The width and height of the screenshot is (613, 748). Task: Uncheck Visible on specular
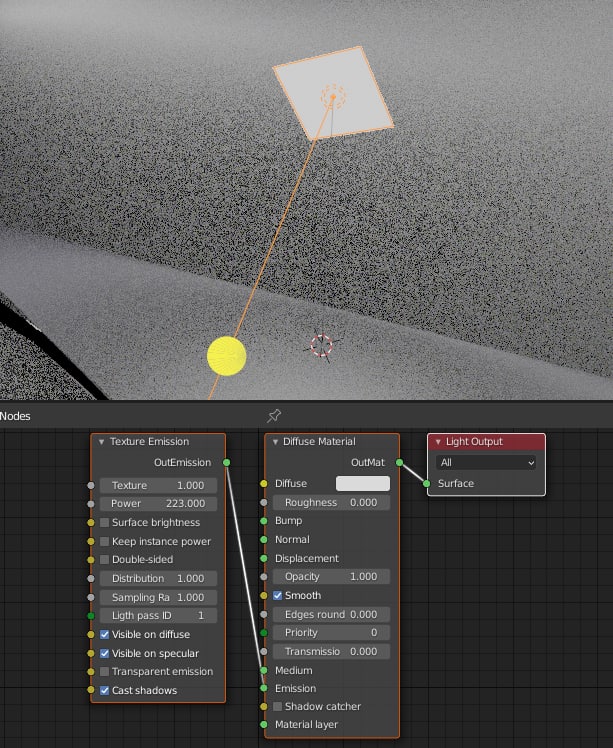pos(104,654)
